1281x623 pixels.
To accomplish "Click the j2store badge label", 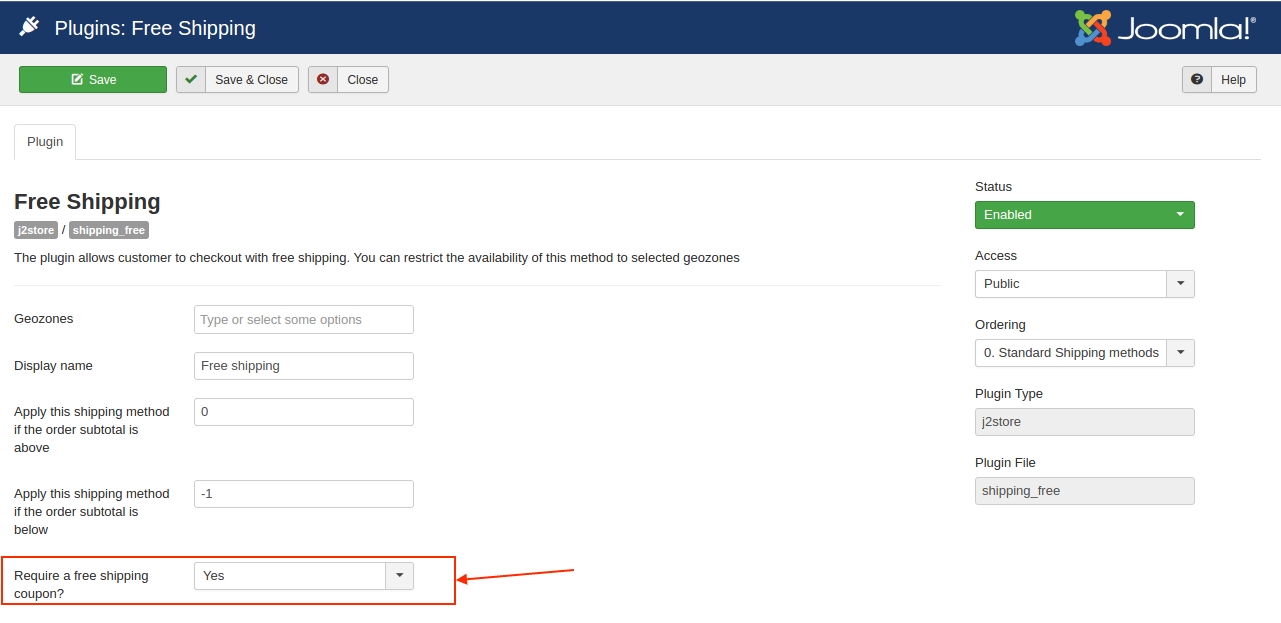I will coord(36,231).
